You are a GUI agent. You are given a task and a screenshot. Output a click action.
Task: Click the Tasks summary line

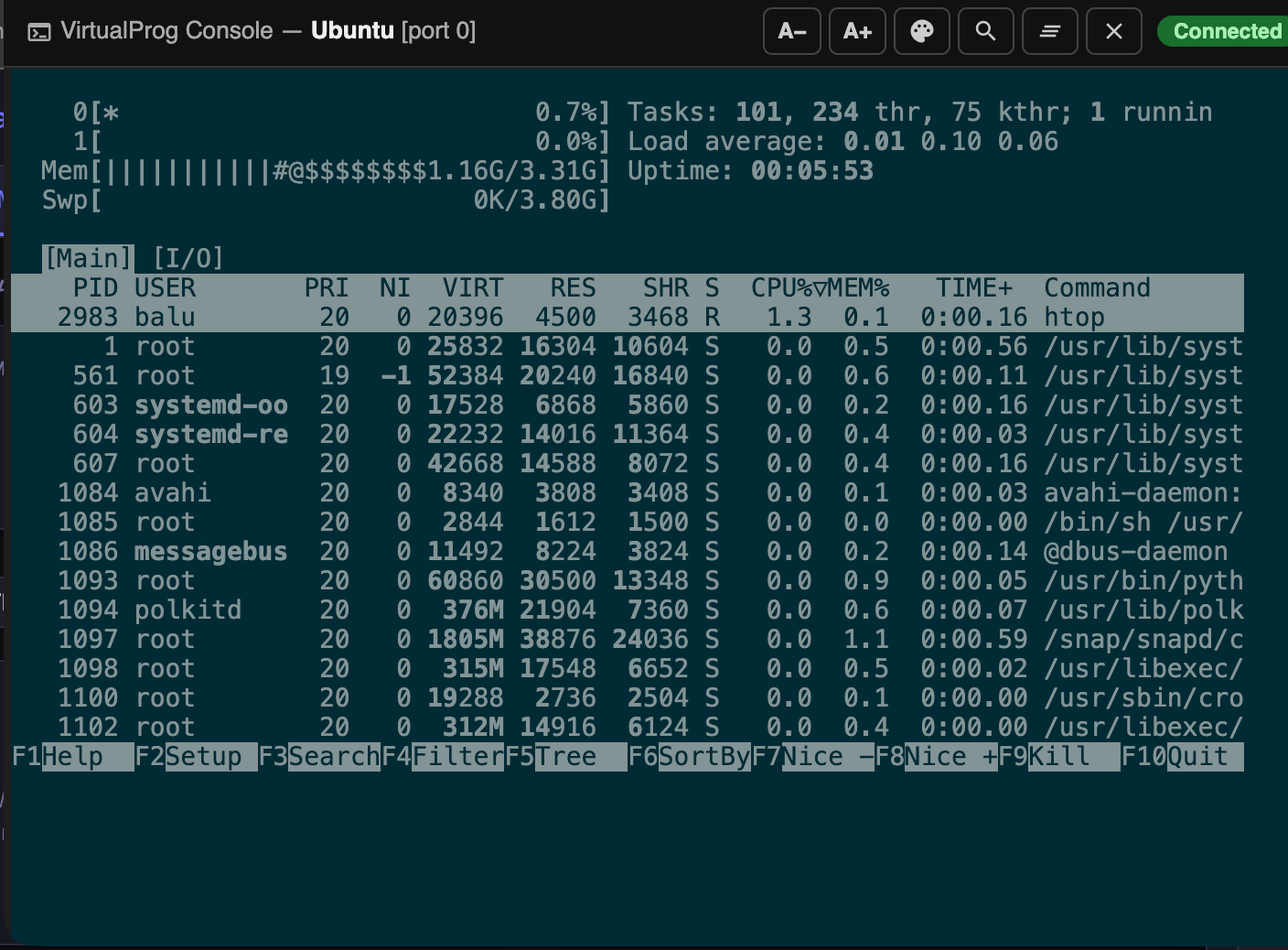(x=919, y=113)
